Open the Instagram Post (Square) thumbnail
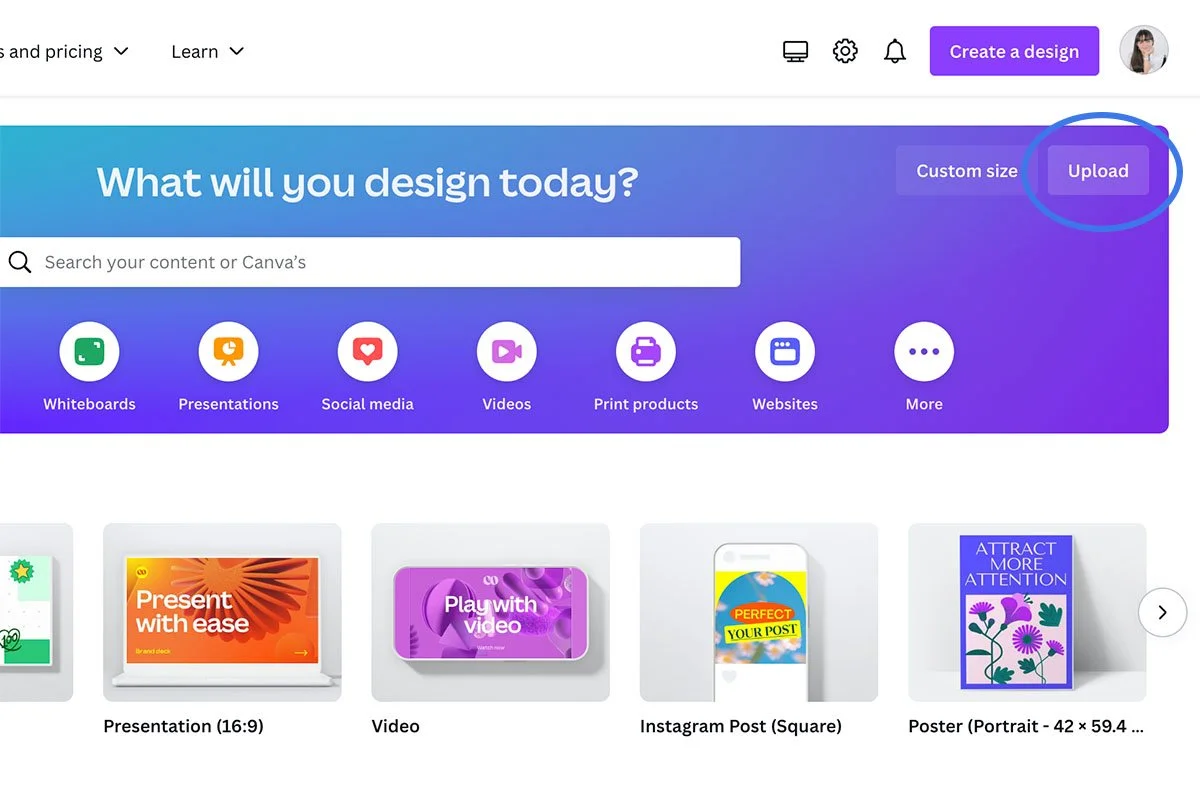The image size is (1200, 800). pyautogui.click(x=759, y=612)
